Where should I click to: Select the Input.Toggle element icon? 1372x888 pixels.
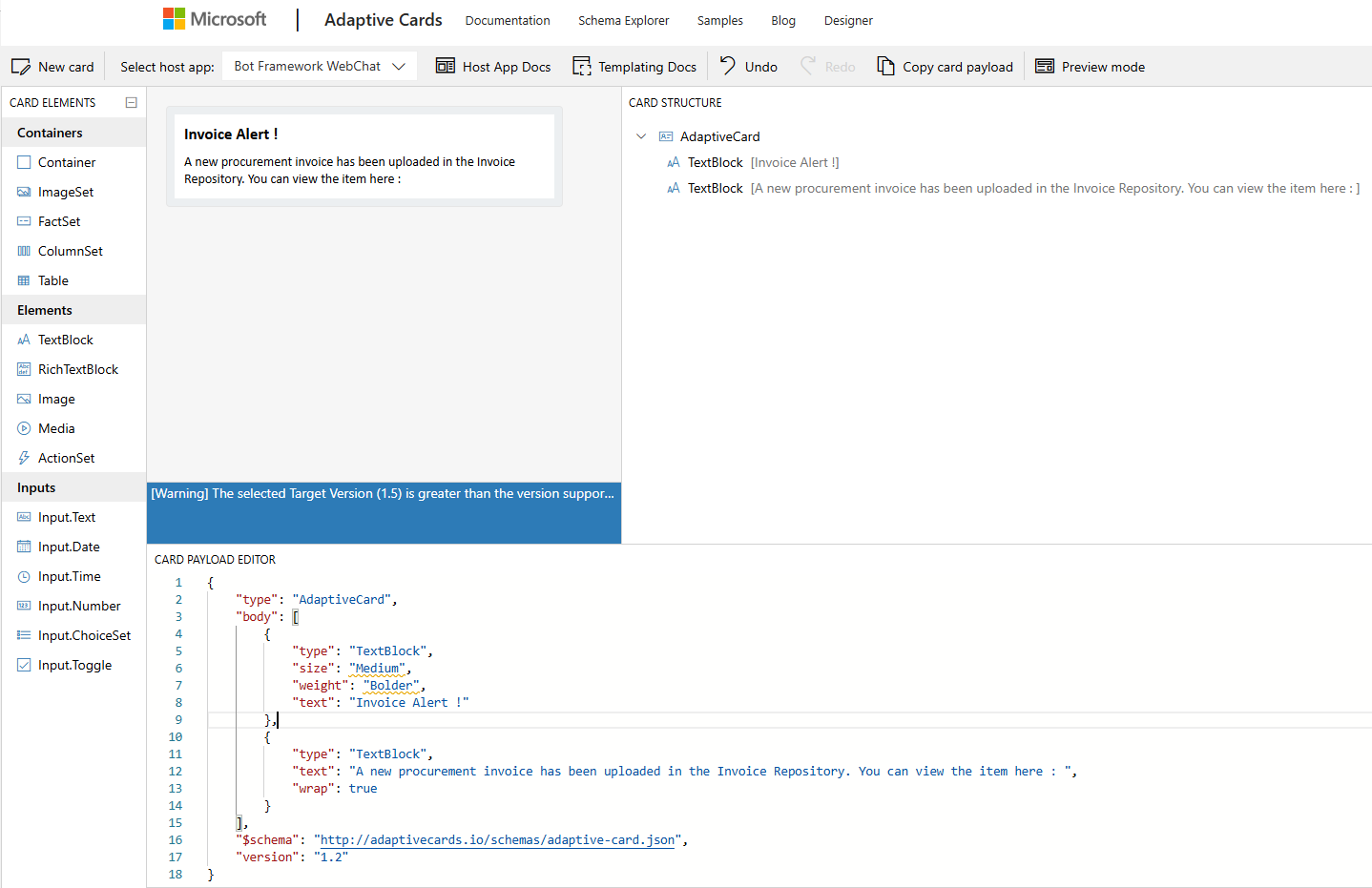point(24,665)
